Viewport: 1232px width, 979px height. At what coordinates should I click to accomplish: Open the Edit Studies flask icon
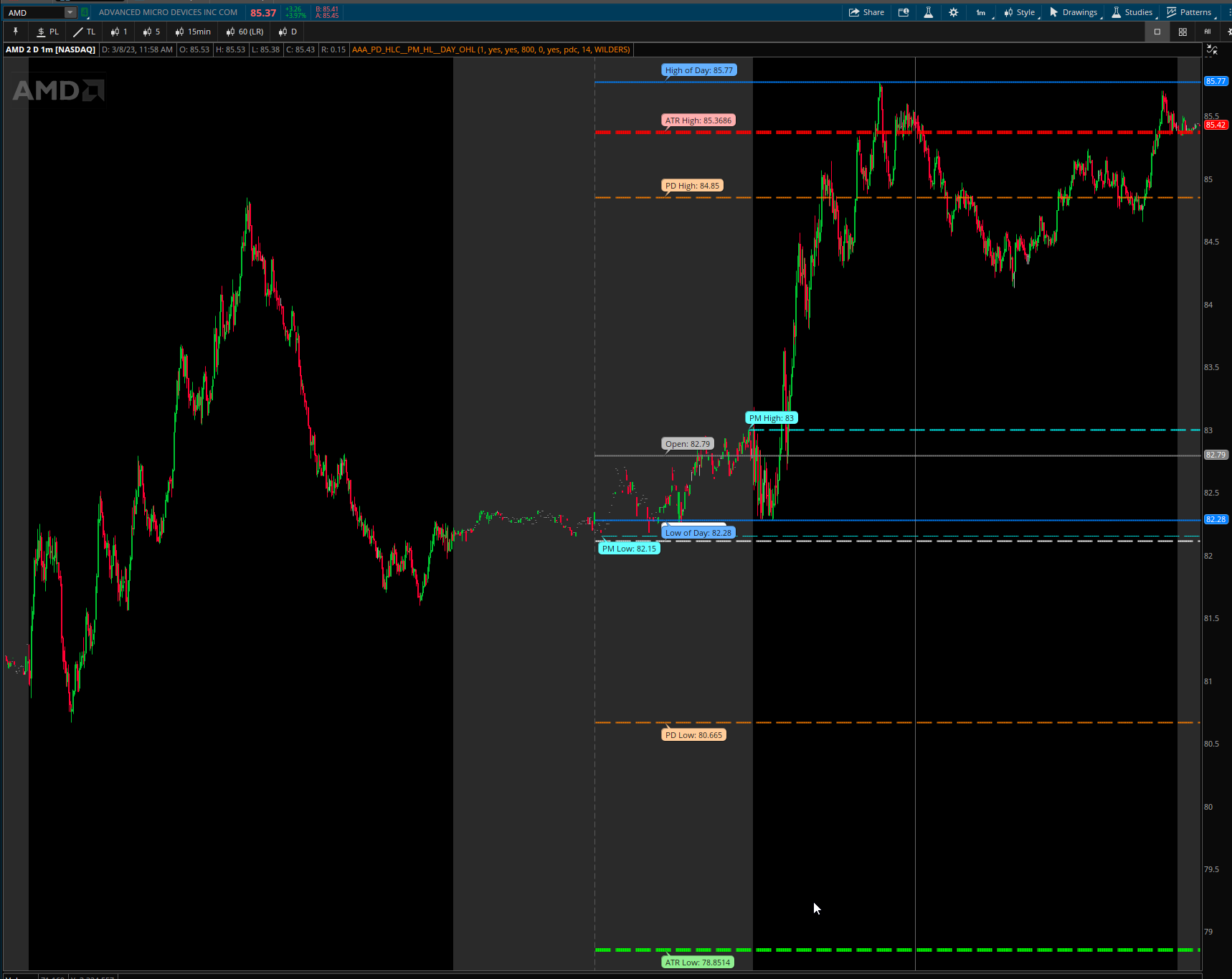928,12
